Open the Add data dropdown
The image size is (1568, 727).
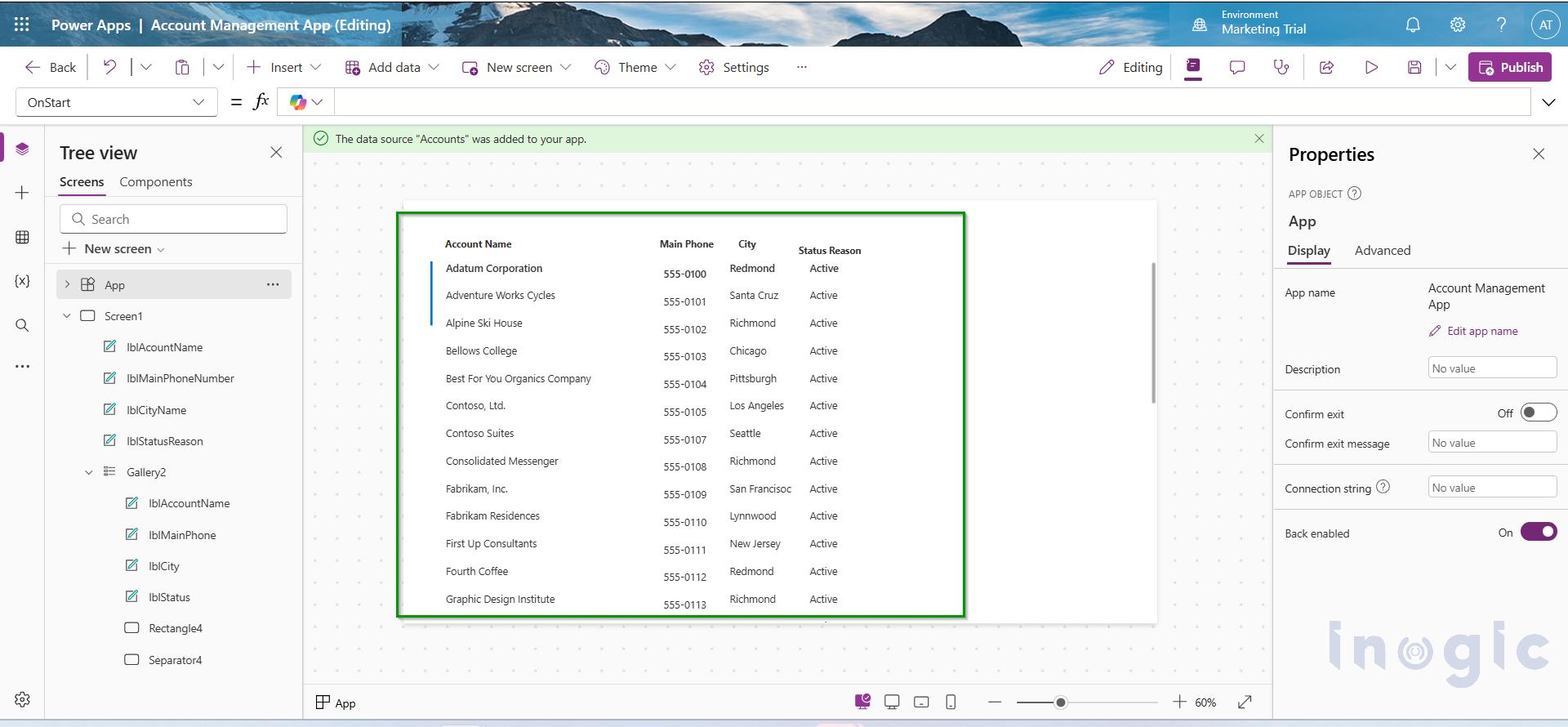click(392, 67)
